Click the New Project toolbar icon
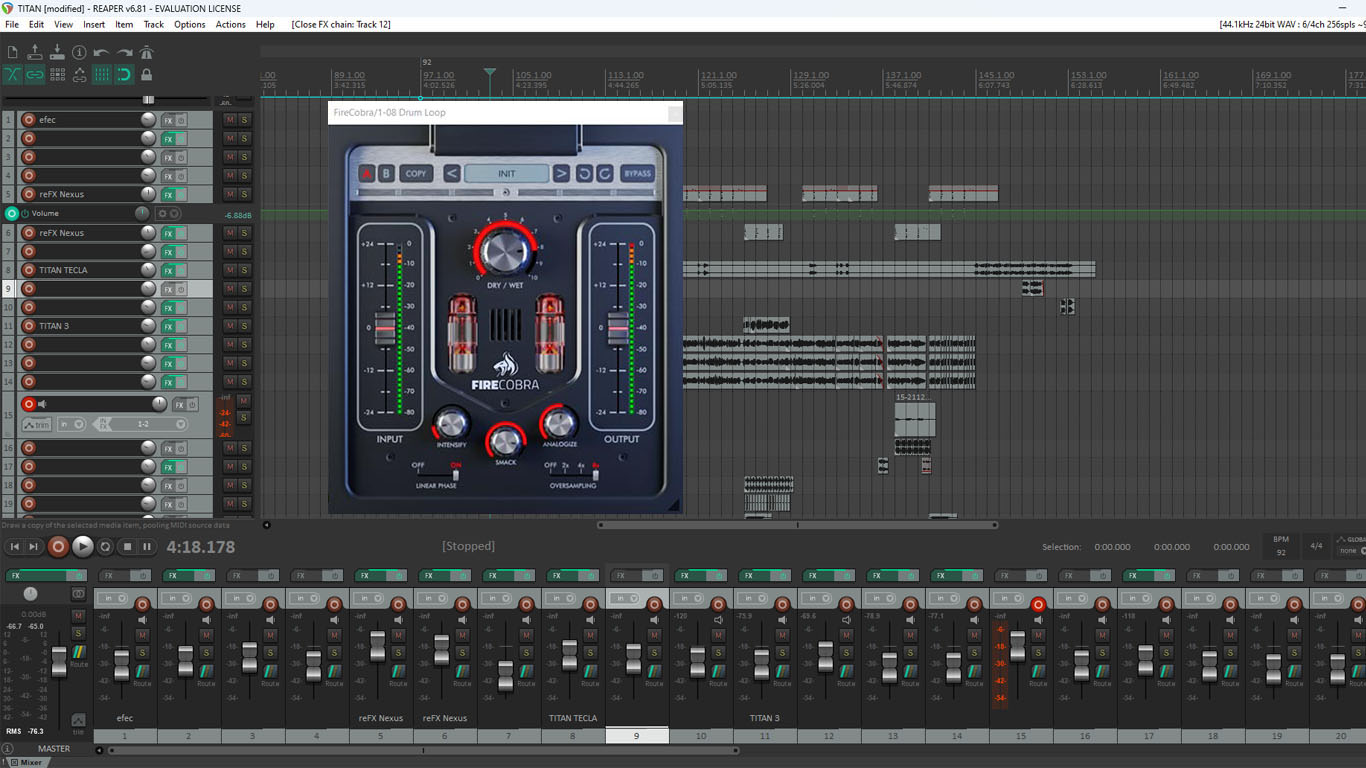 pyautogui.click(x=13, y=52)
